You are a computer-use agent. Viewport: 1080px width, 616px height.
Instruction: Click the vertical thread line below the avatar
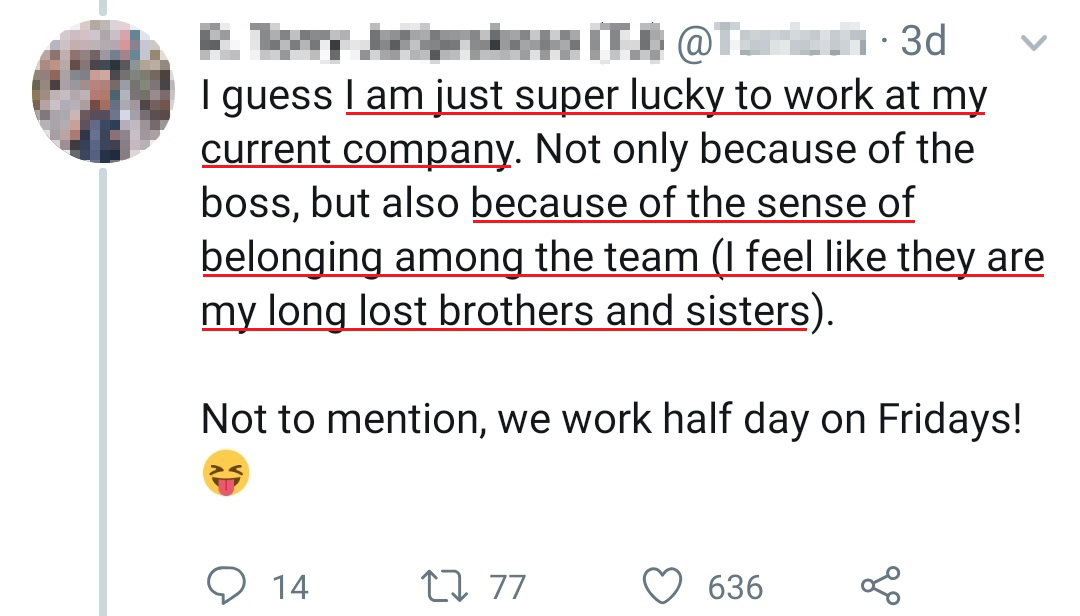tap(102, 390)
